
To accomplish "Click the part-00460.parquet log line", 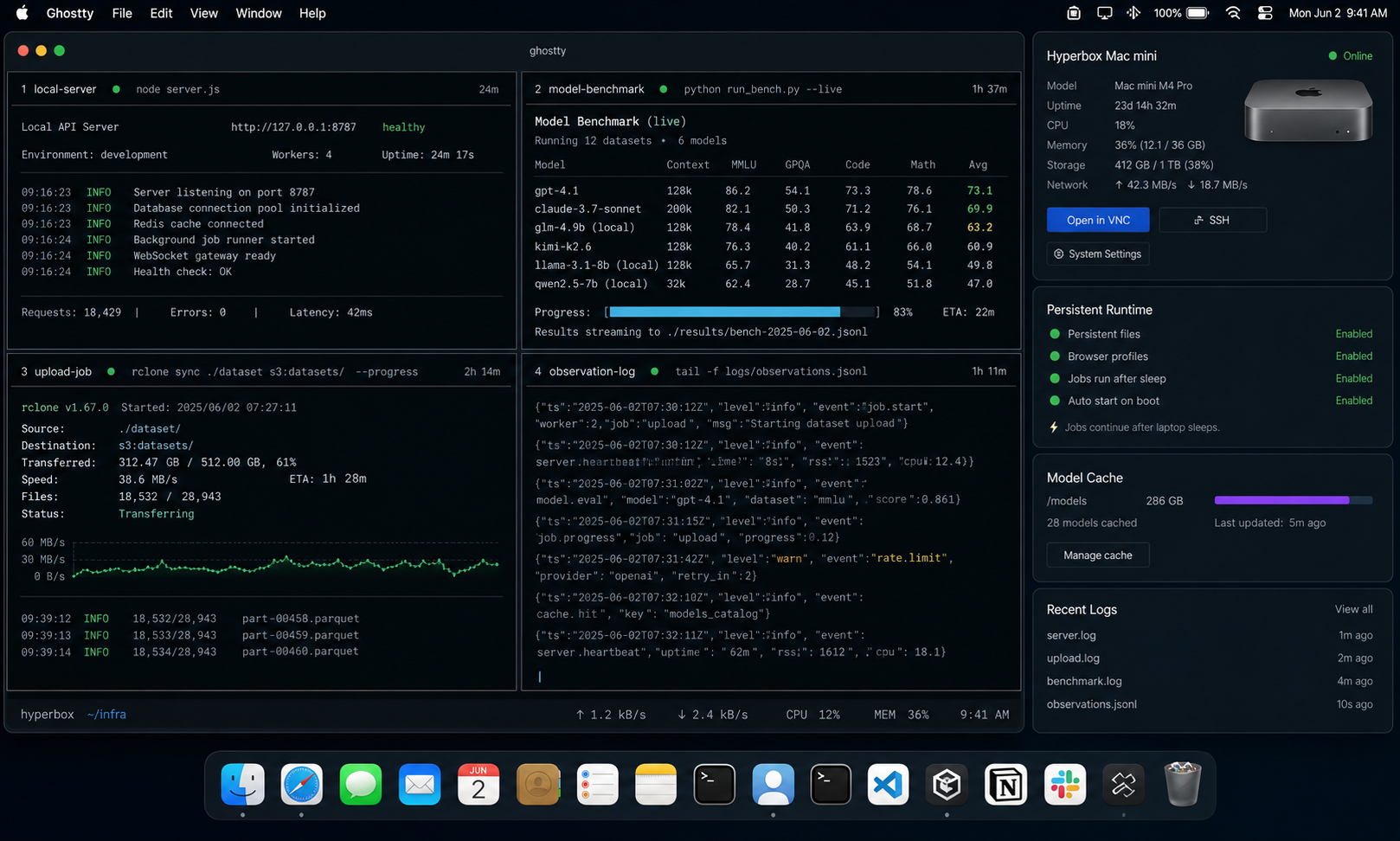I will [190, 652].
